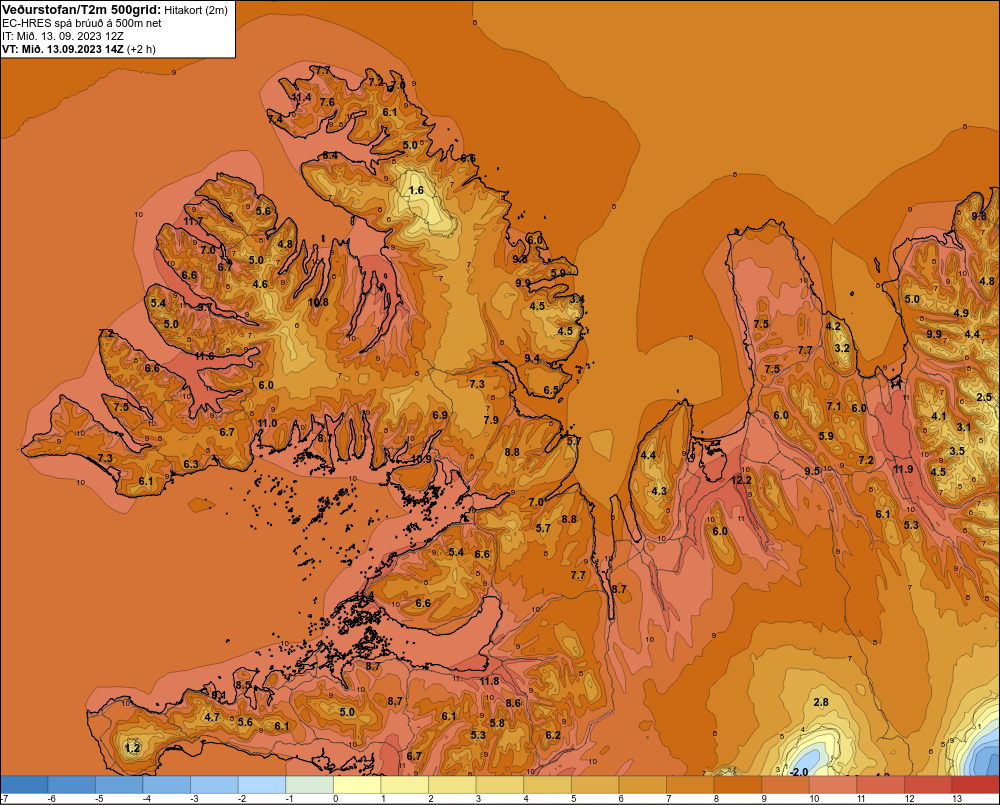The image size is (1000, 805).
Task: Click the '4.2' temperature value
Action: click(833, 327)
